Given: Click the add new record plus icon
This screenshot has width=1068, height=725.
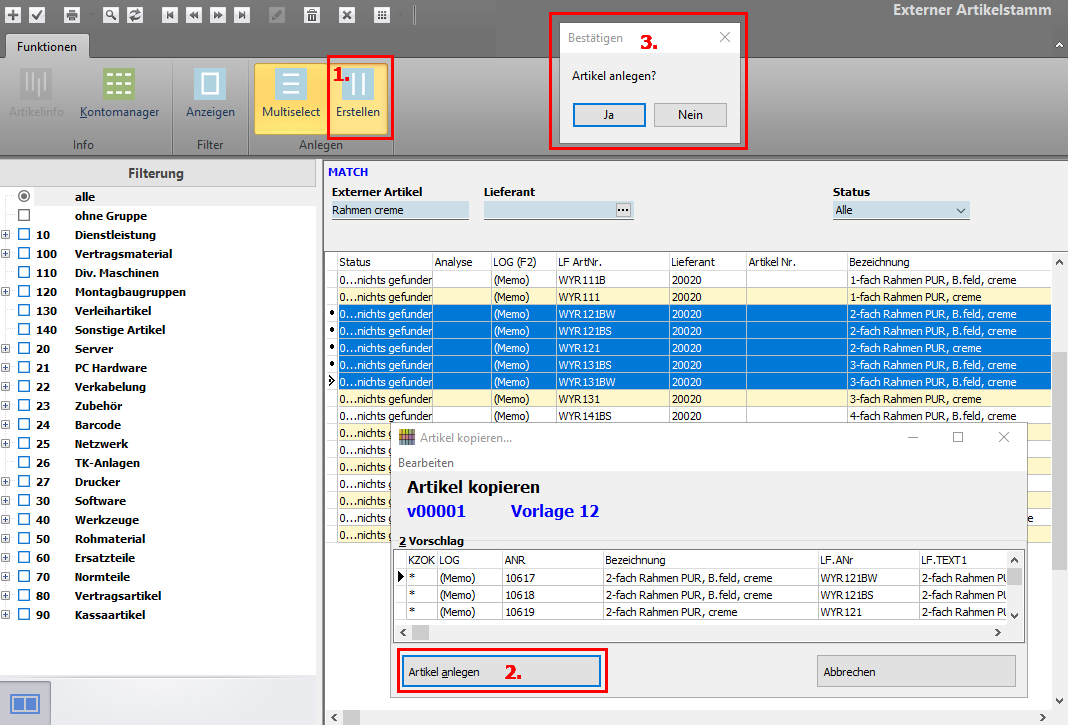Looking at the screenshot, I should pyautogui.click(x=13, y=15).
